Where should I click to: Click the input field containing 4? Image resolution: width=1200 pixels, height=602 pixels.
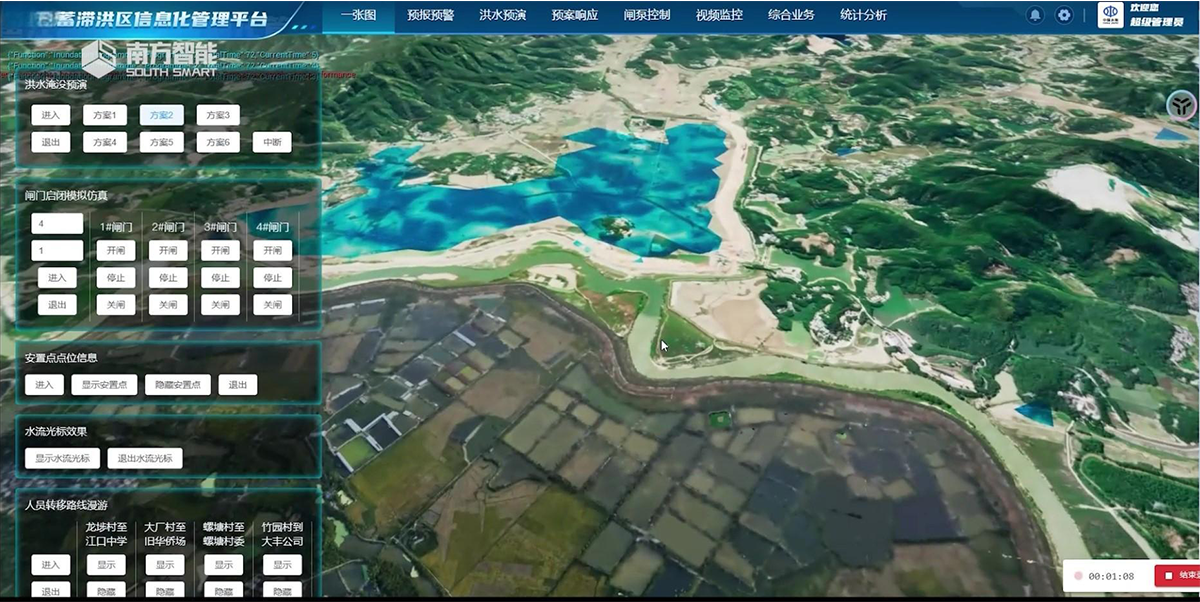coord(57,224)
